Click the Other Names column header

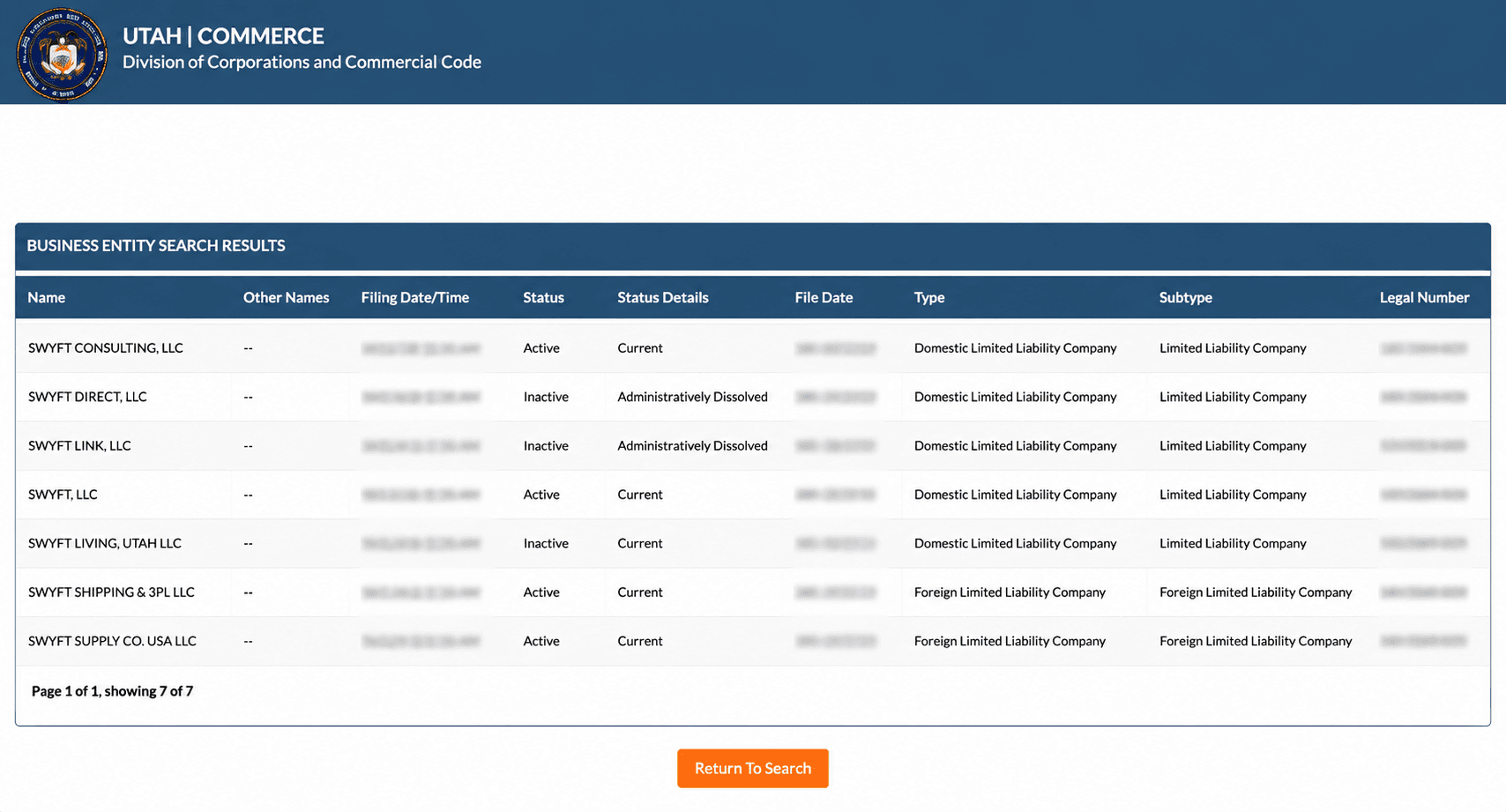(x=286, y=298)
